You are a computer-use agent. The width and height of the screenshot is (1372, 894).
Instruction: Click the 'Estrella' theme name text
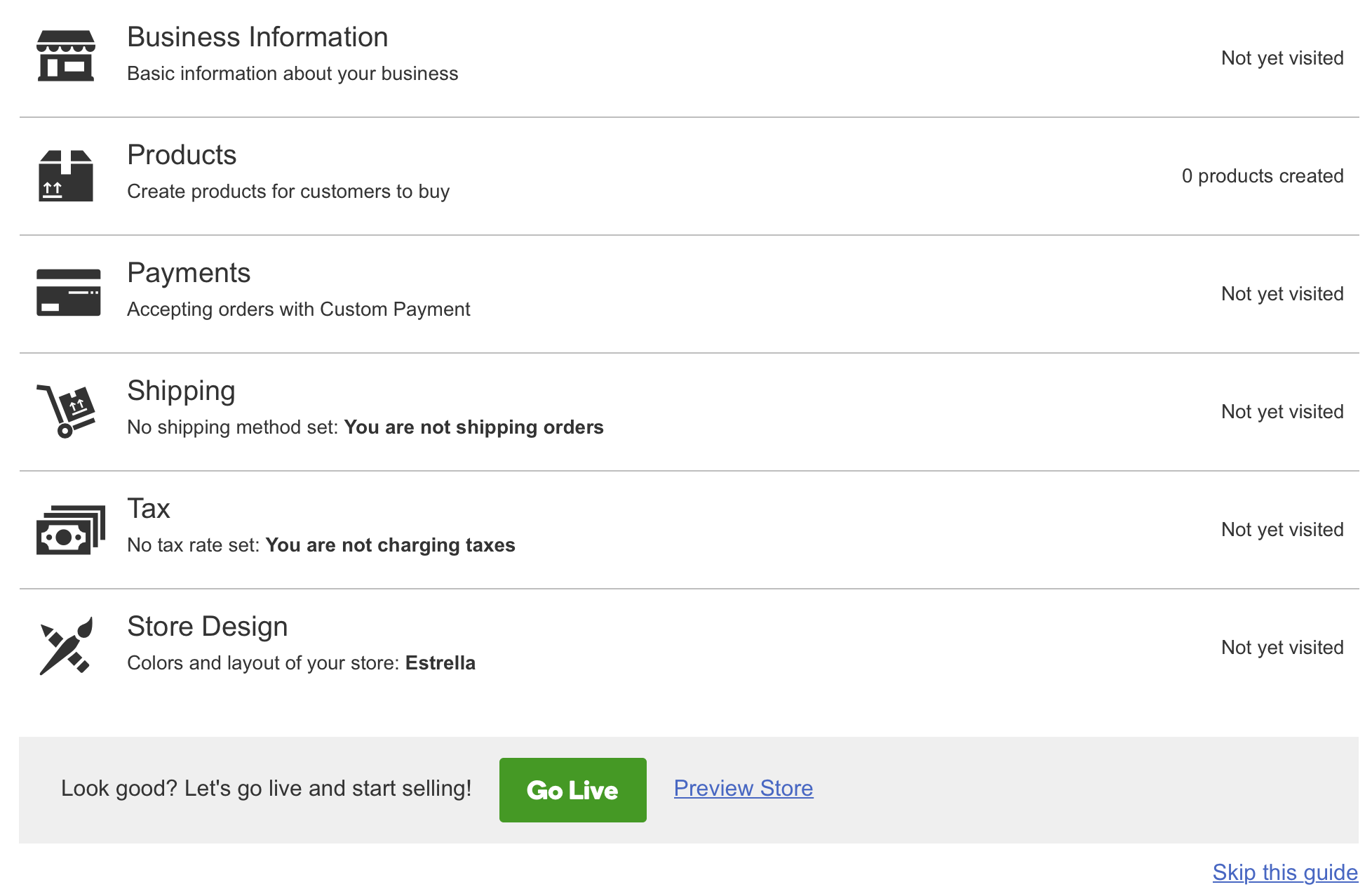(440, 663)
